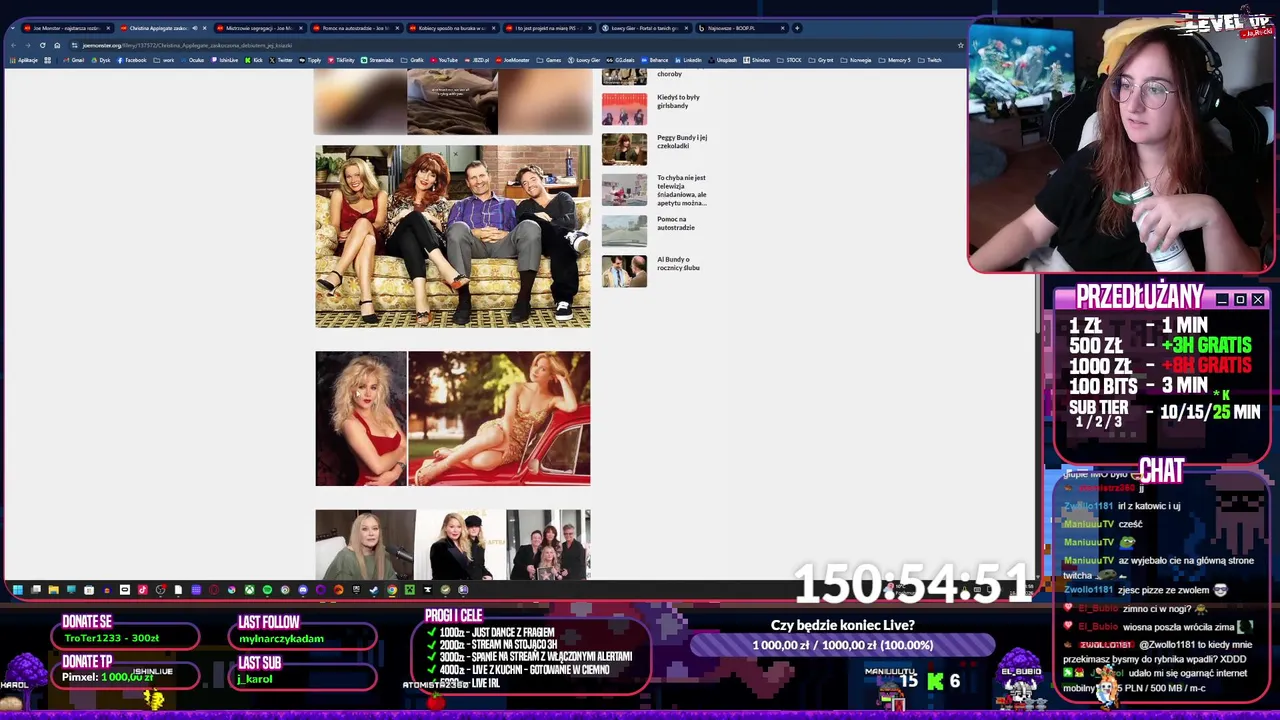Open the YouTube bookmark
This screenshot has height=720, width=1280.
click(443, 60)
